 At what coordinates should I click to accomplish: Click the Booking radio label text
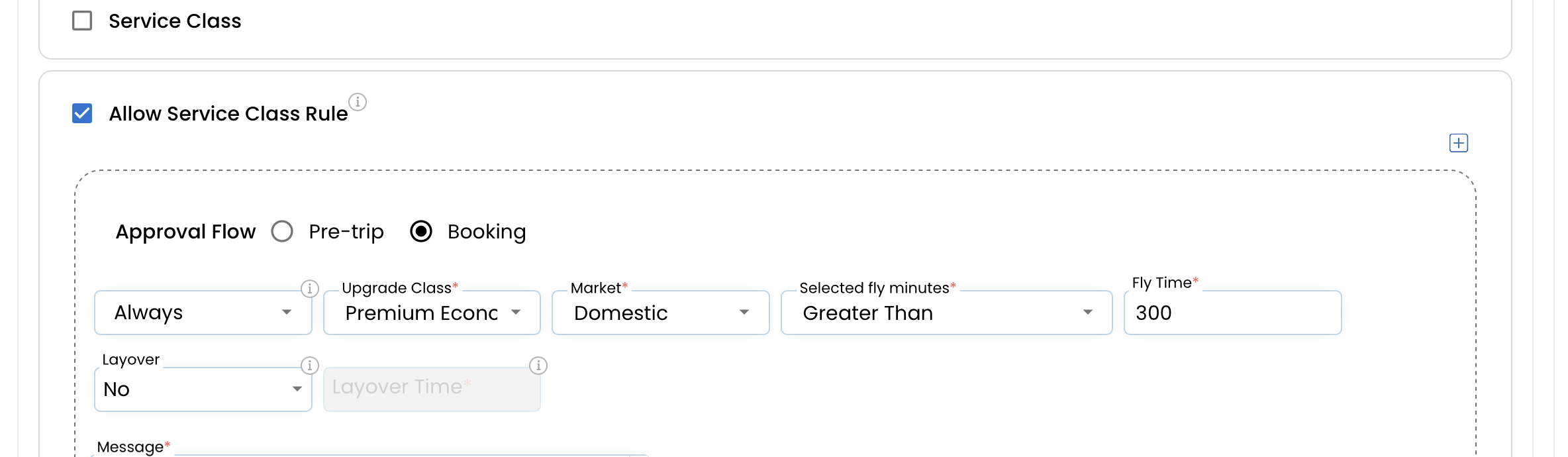tap(487, 232)
